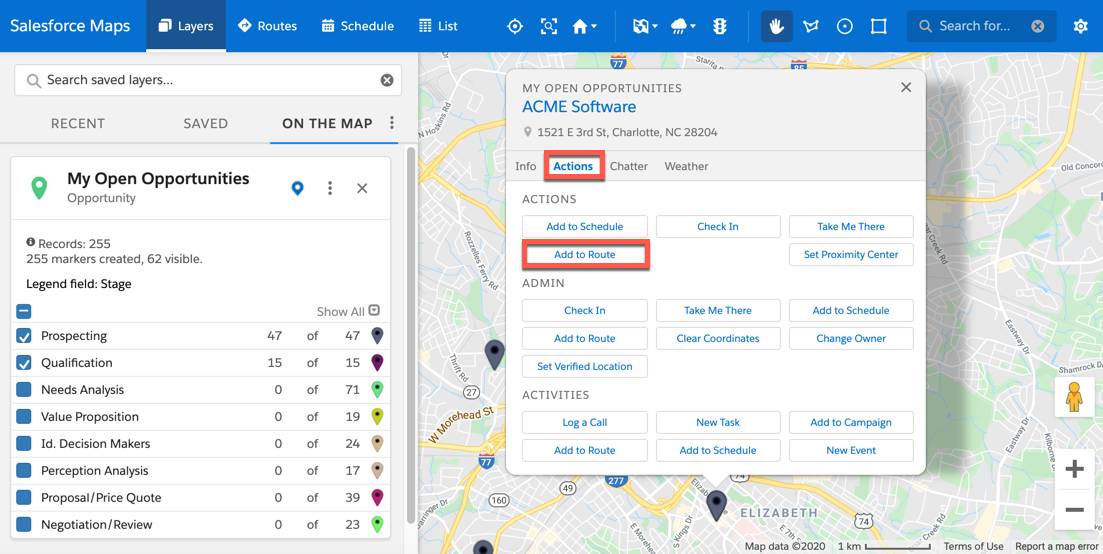This screenshot has width=1103, height=554.
Task: Switch to the Weather tab in popup
Action: click(687, 167)
